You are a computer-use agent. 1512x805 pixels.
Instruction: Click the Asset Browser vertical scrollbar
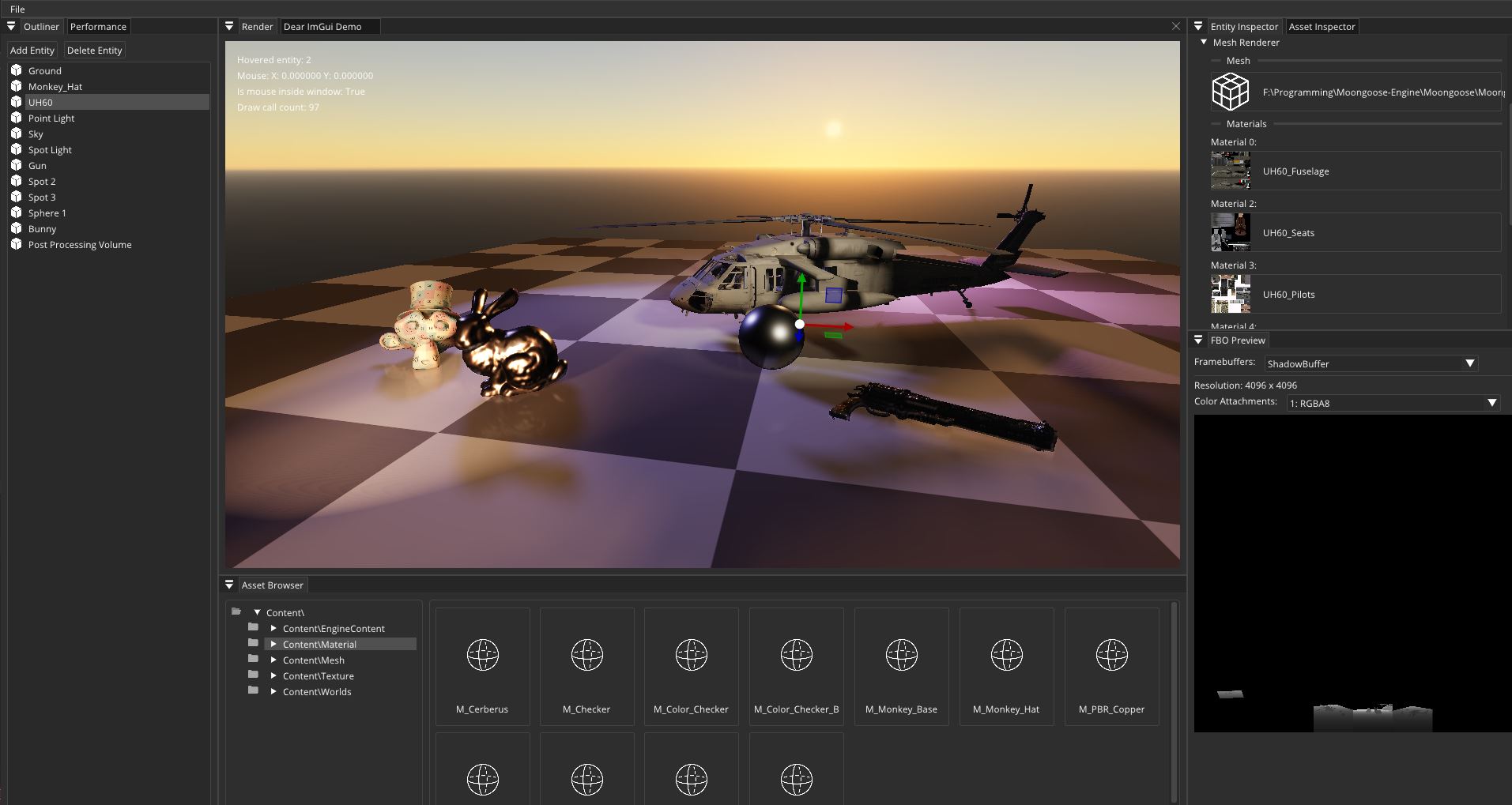pyautogui.click(x=1175, y=702)
